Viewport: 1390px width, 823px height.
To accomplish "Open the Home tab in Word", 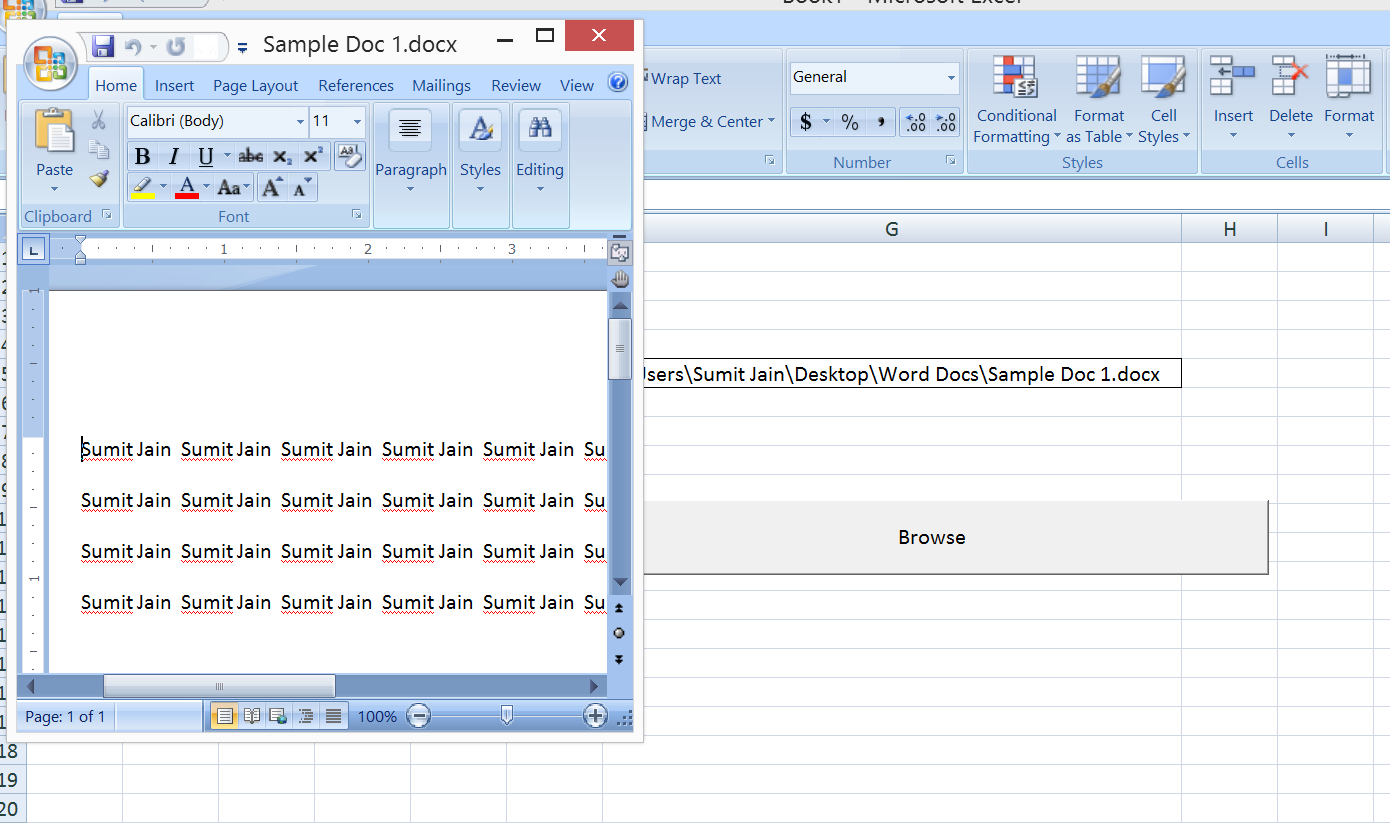I will [116, 86].
